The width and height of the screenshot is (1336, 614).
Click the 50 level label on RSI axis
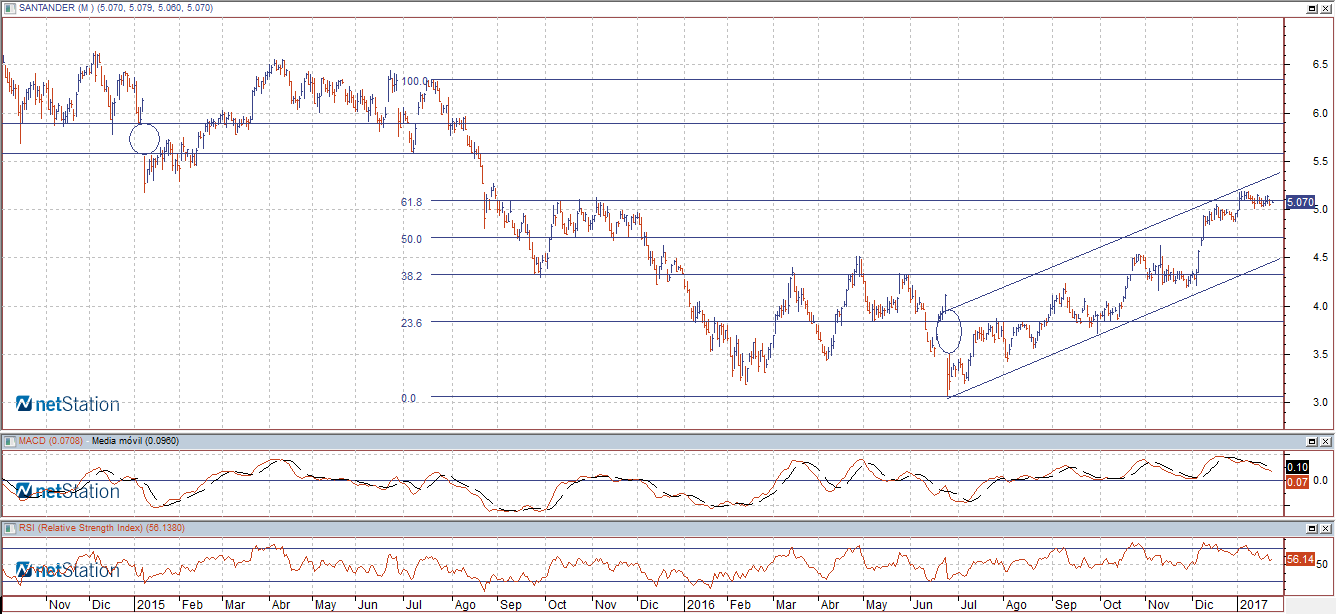[x=1322, y=565]
